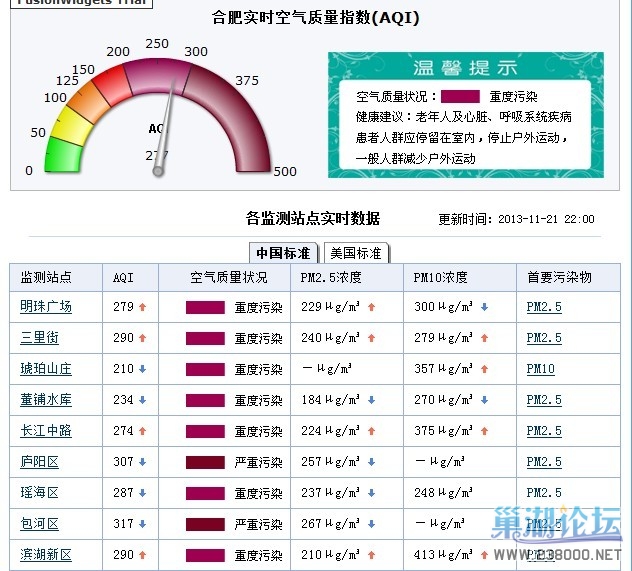Click the dark 严重污染 swatch in 庐阳区 row
This screenshot has width=632, height=571.
click(x=205, y=463)
